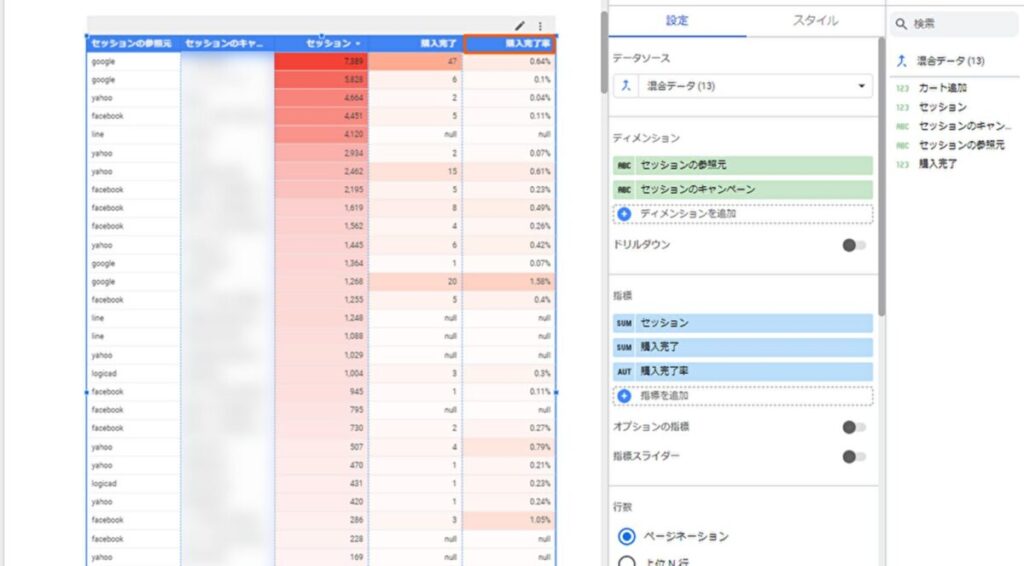Click the 検索 search input field
The width and height of the screenshot is (1024, 566).
coord(960,24)
